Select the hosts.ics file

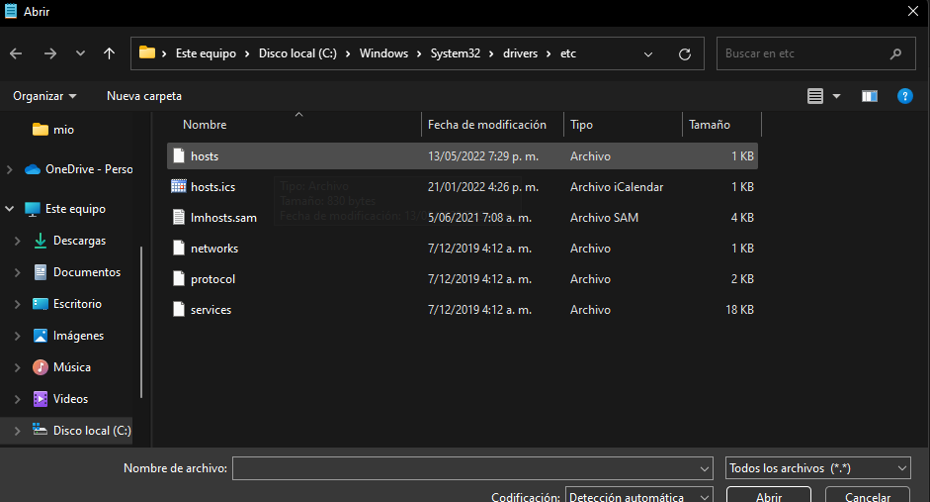point(462,187)
